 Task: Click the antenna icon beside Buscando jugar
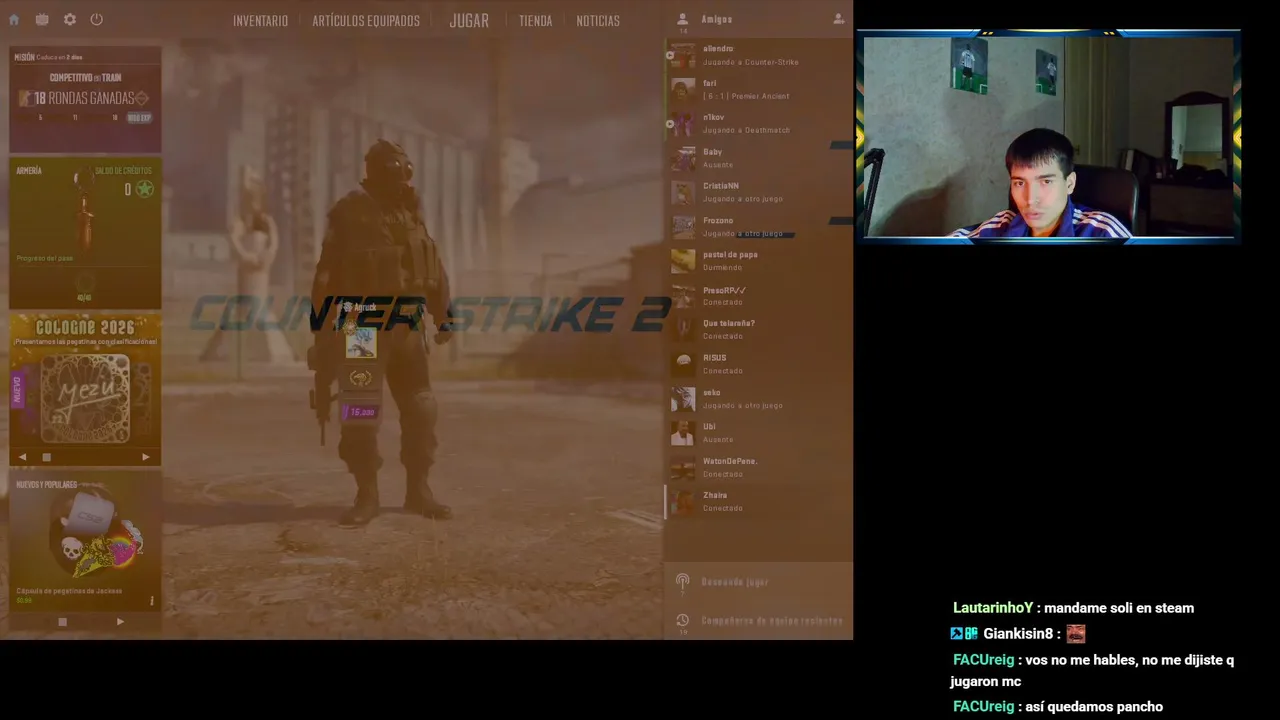683,581
